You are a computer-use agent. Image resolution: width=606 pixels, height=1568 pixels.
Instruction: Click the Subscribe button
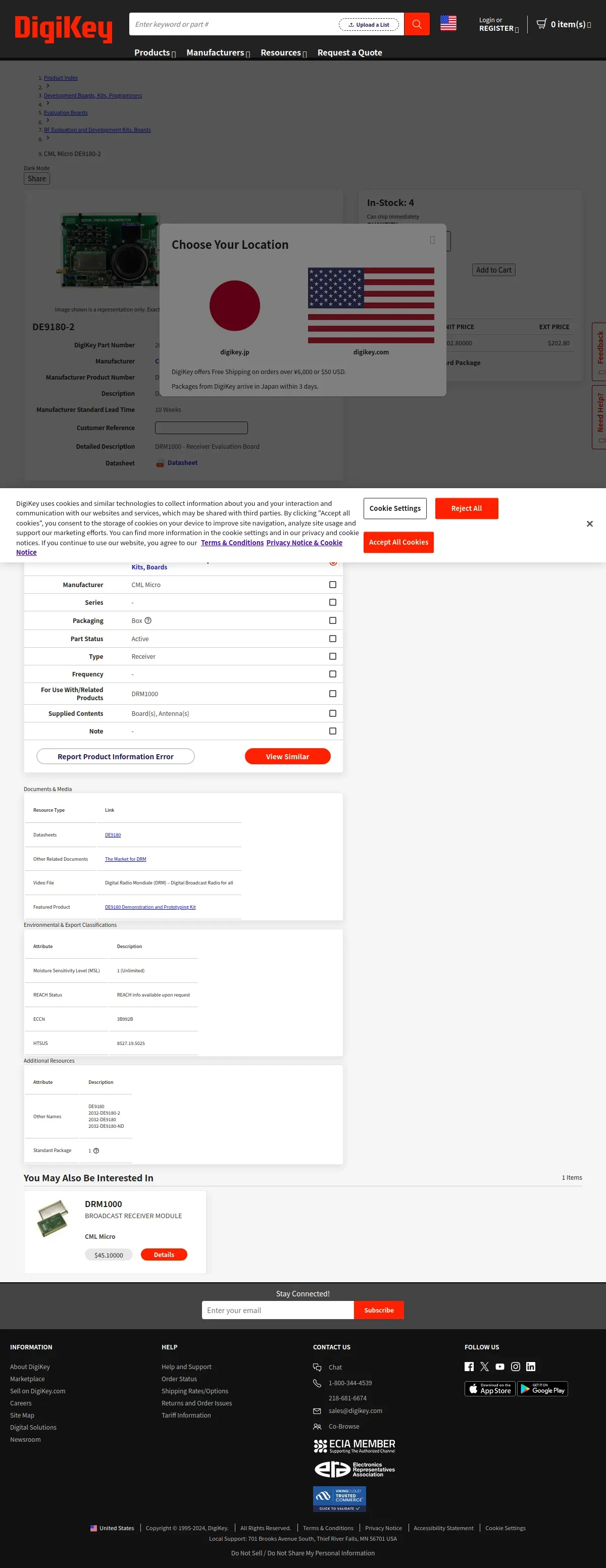point(379,1310)
